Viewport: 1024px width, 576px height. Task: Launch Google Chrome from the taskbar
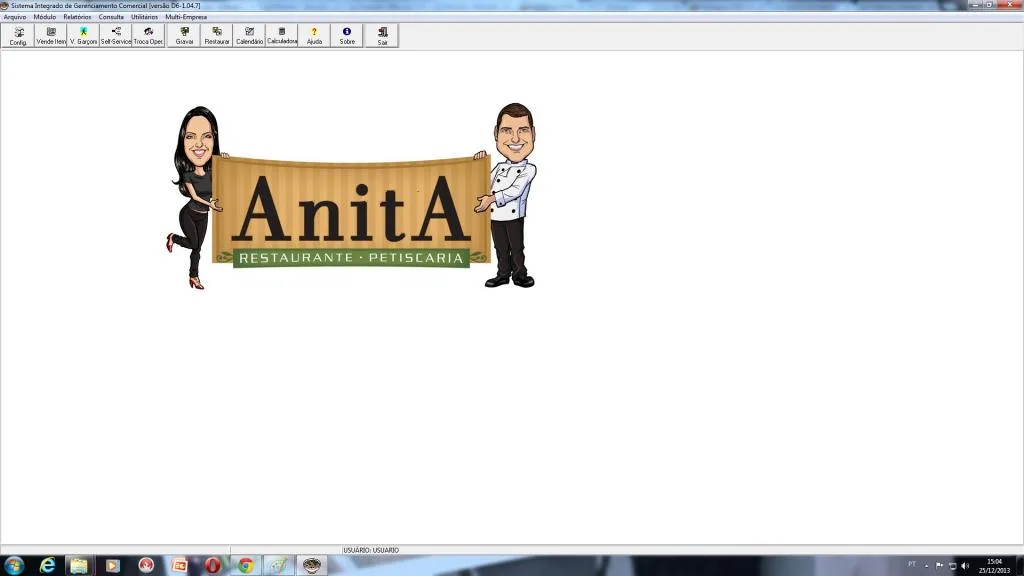(x=246, y=566)
